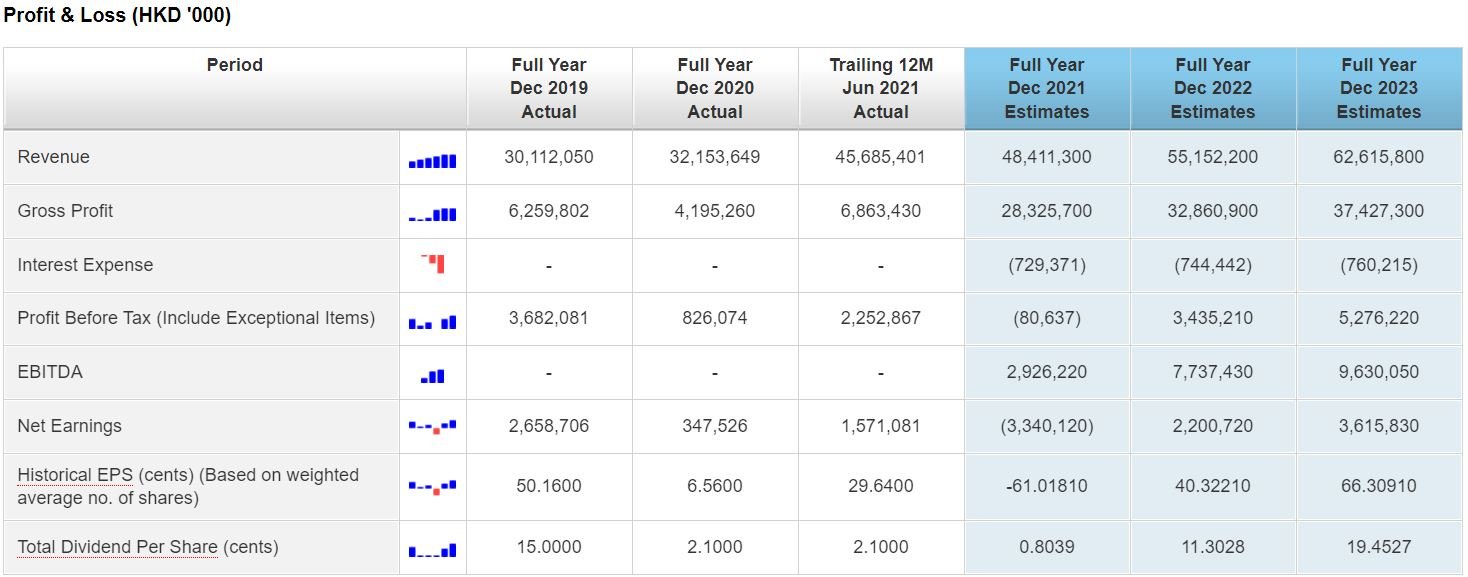1468x577 pixels.
Task: Select the Full Year Dec 2021 Estimates header
Action: [x=1047, y=88]
